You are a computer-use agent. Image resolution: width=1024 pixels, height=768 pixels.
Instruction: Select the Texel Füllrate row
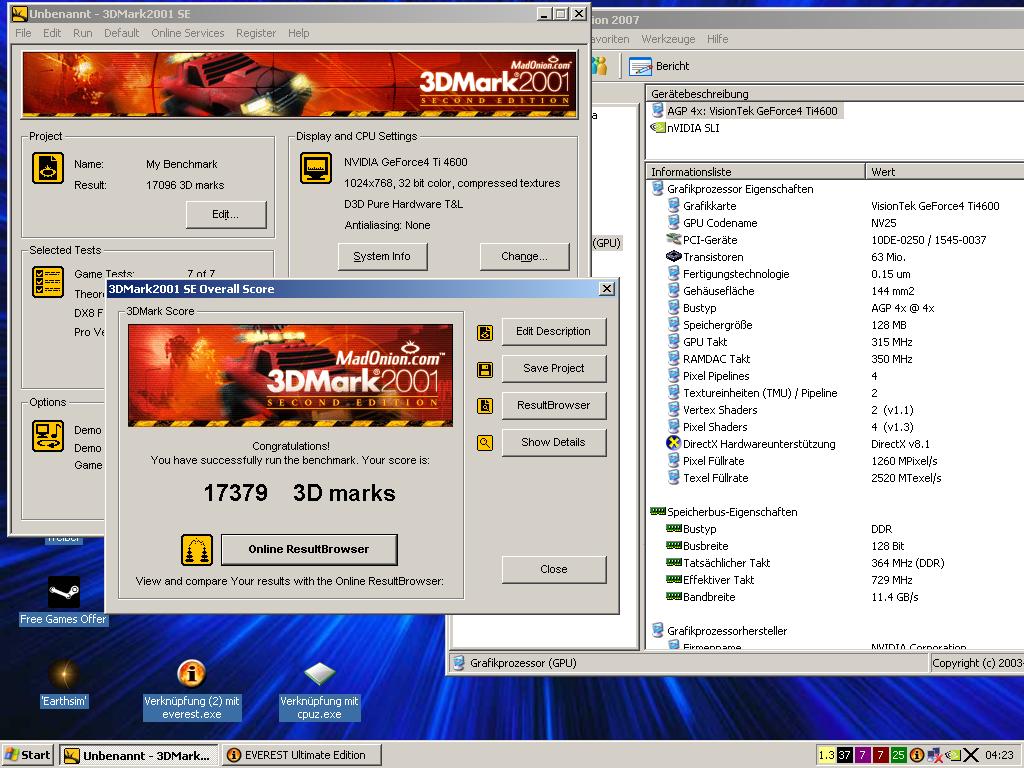[x=845, y=477]
